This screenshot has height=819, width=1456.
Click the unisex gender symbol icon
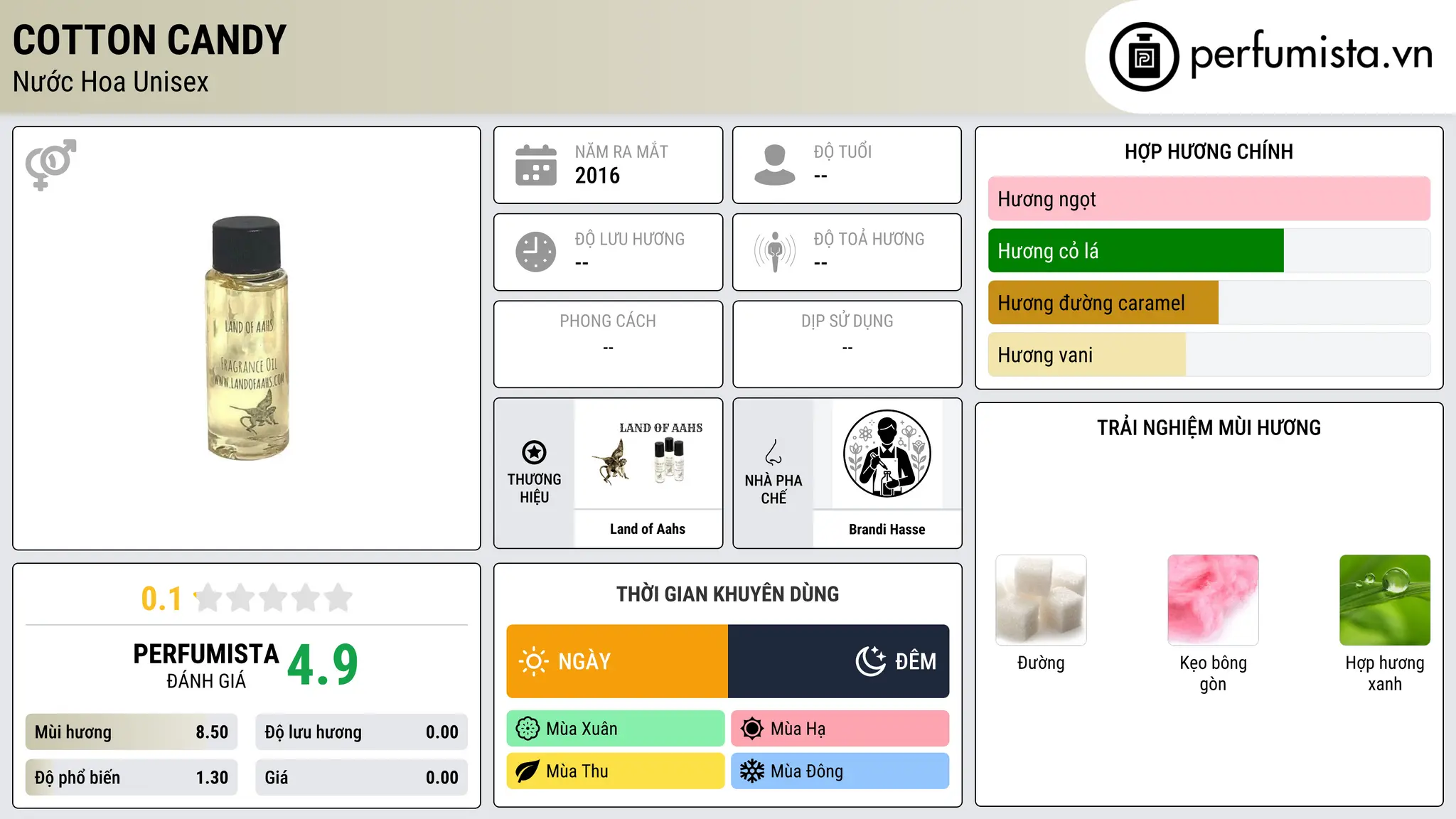(50, 164)
